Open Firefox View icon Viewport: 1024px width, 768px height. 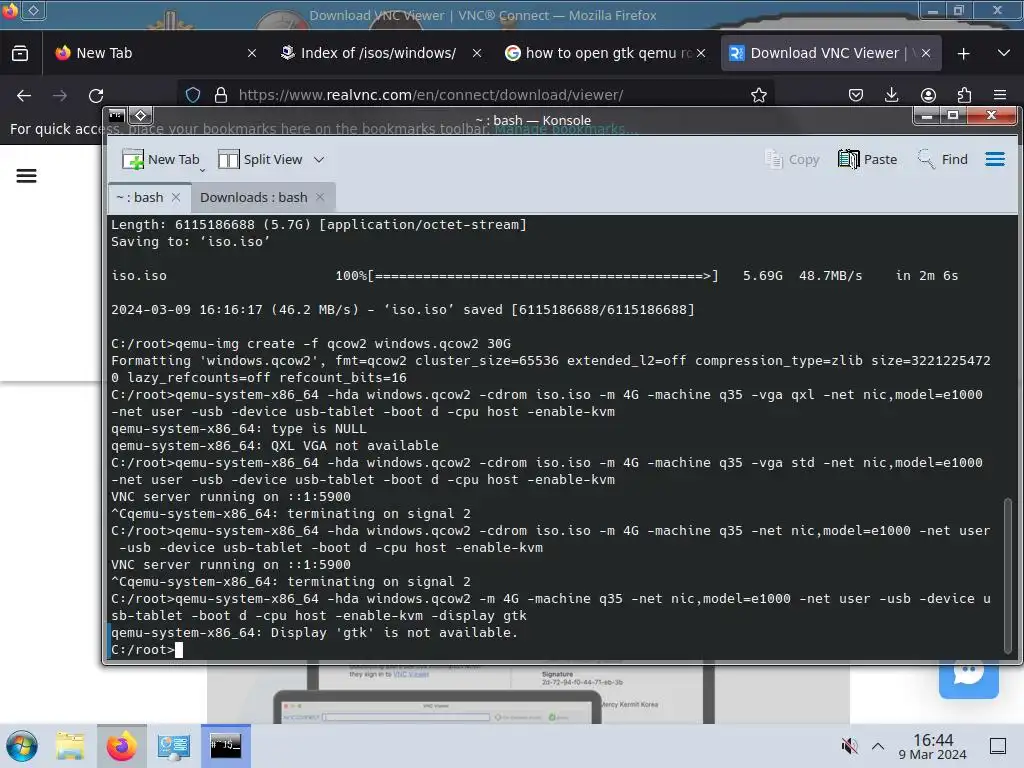20,54
